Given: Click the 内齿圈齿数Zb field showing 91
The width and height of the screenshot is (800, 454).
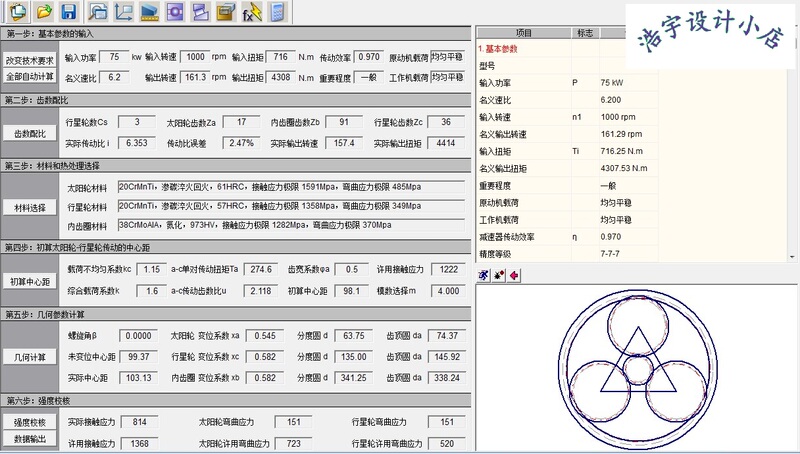Looking at the screenshot, I should pyautogui.click(x=344, y=122).
